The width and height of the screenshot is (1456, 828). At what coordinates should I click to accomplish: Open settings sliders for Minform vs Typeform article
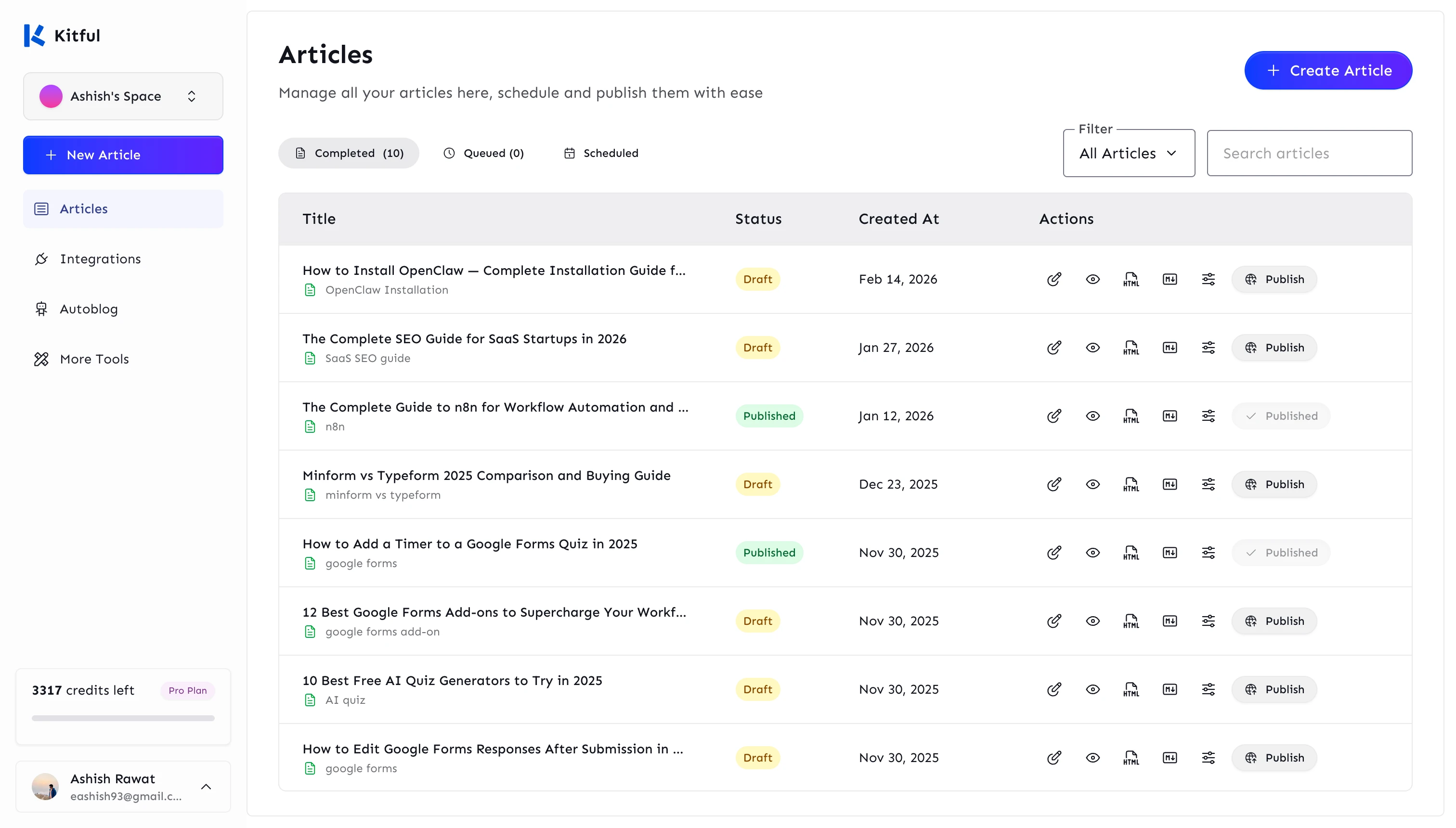pyautogui.click(x=1208, y=484)
